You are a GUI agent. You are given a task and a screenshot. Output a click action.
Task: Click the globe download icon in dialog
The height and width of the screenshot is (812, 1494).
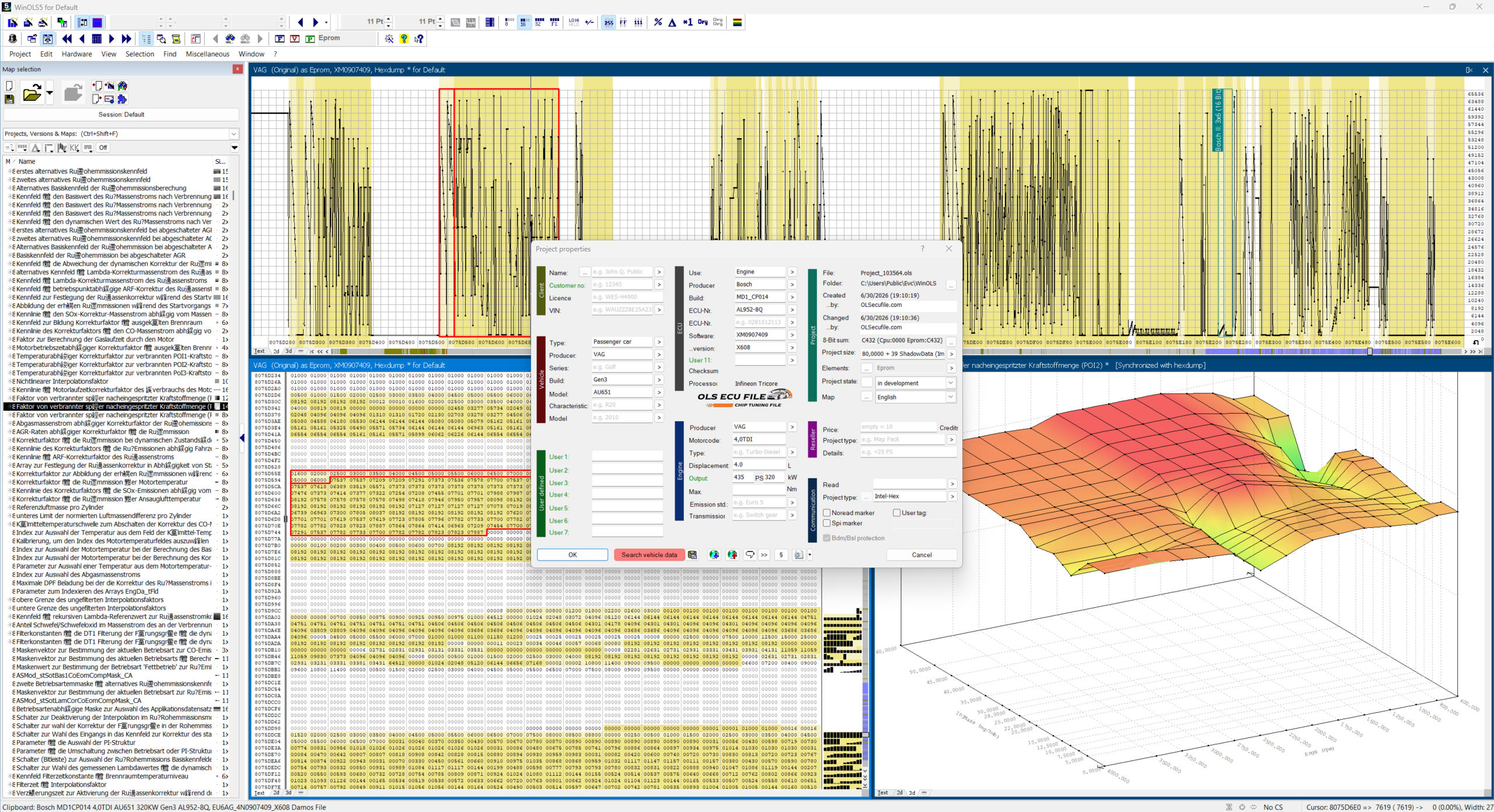pos(714,555)
